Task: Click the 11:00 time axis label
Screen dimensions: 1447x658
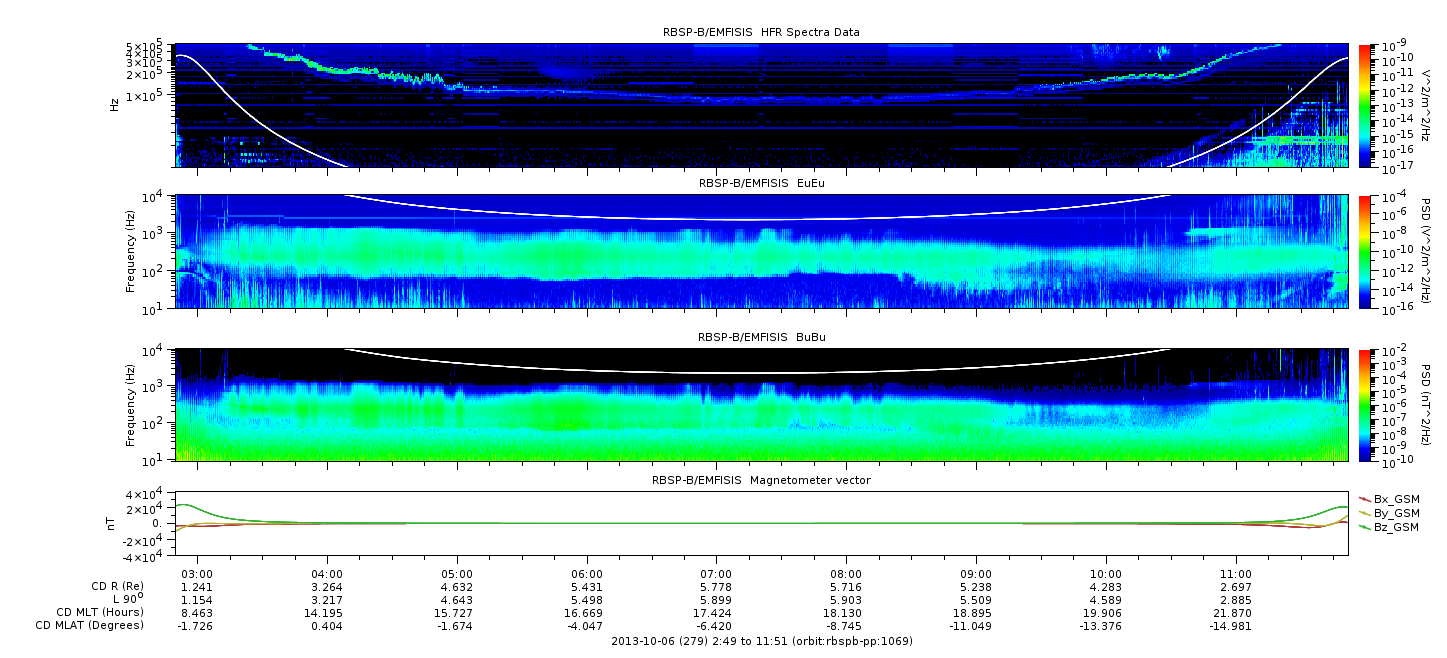Action: click(1236, 574)
